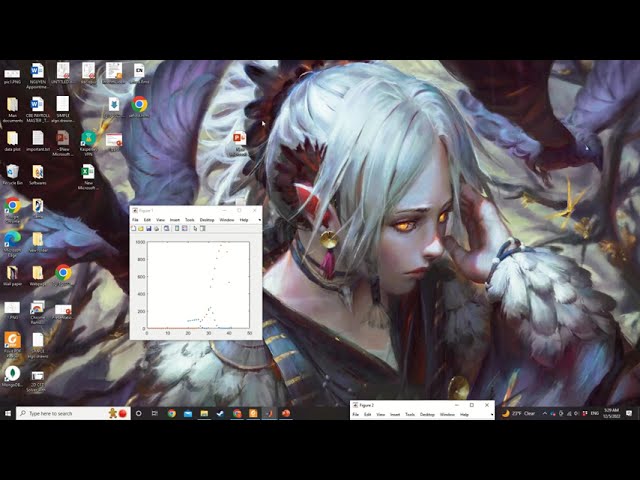
Task: Select the Recycle Bin desktop icon
Action: [x=13, y=175]
